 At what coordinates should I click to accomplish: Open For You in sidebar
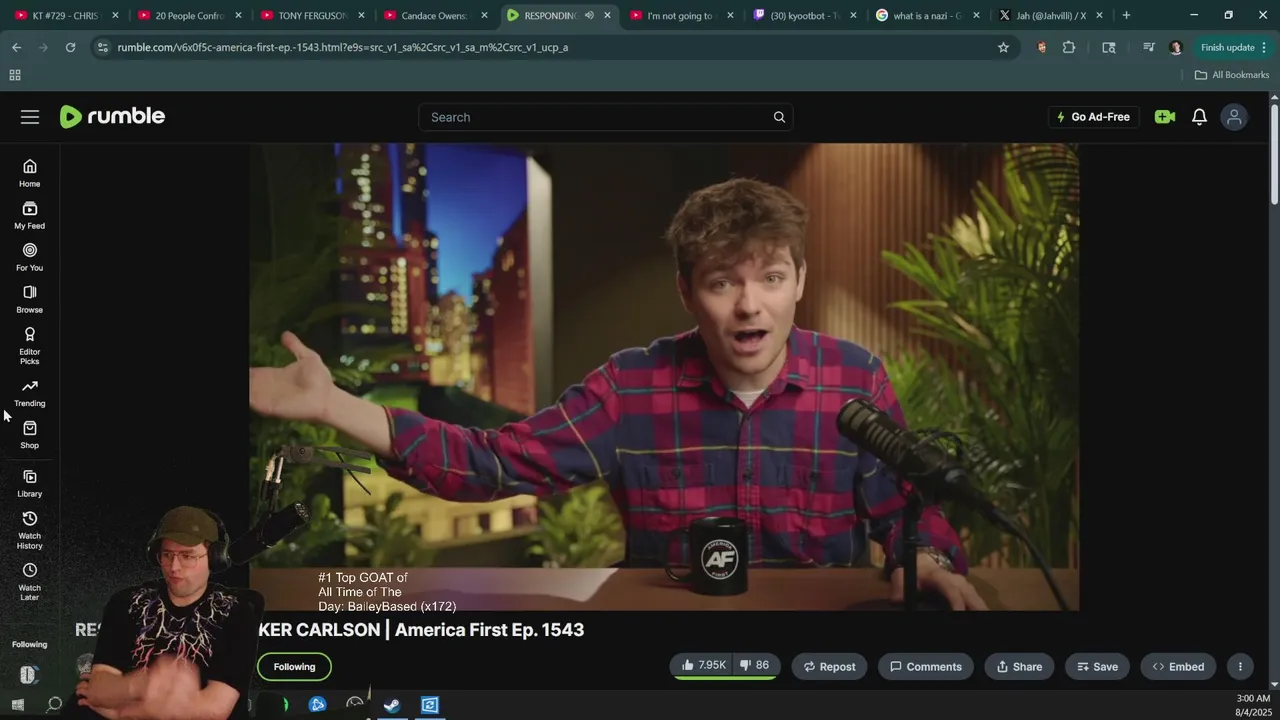pos(30,257)
